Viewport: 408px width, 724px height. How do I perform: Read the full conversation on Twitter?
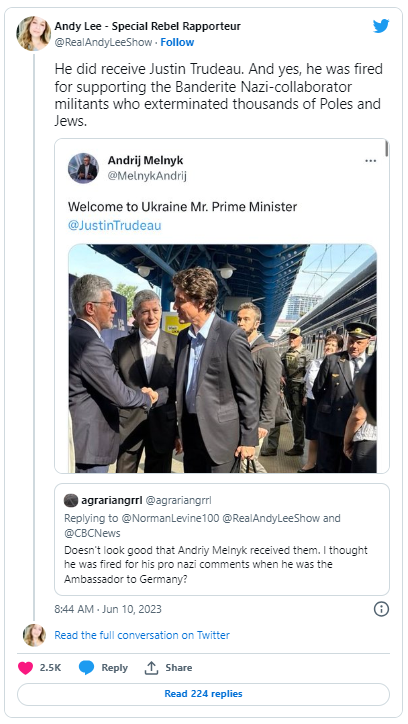142,635
